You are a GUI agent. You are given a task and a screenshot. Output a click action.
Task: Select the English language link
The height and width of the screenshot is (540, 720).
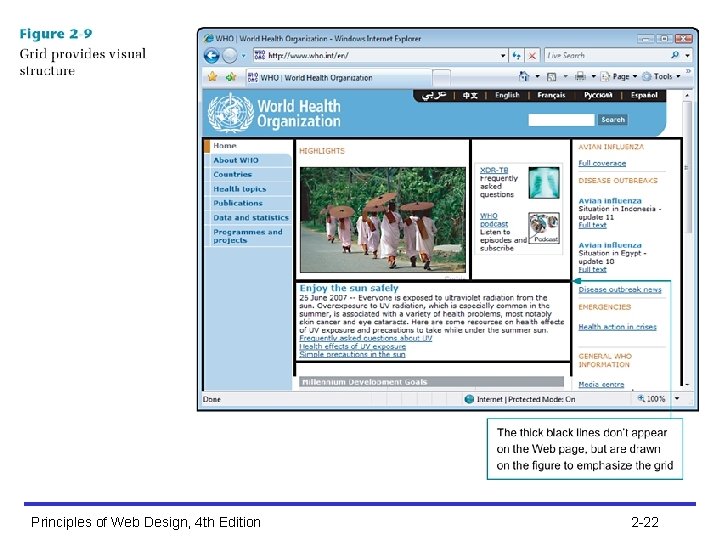tap(507, 95)
